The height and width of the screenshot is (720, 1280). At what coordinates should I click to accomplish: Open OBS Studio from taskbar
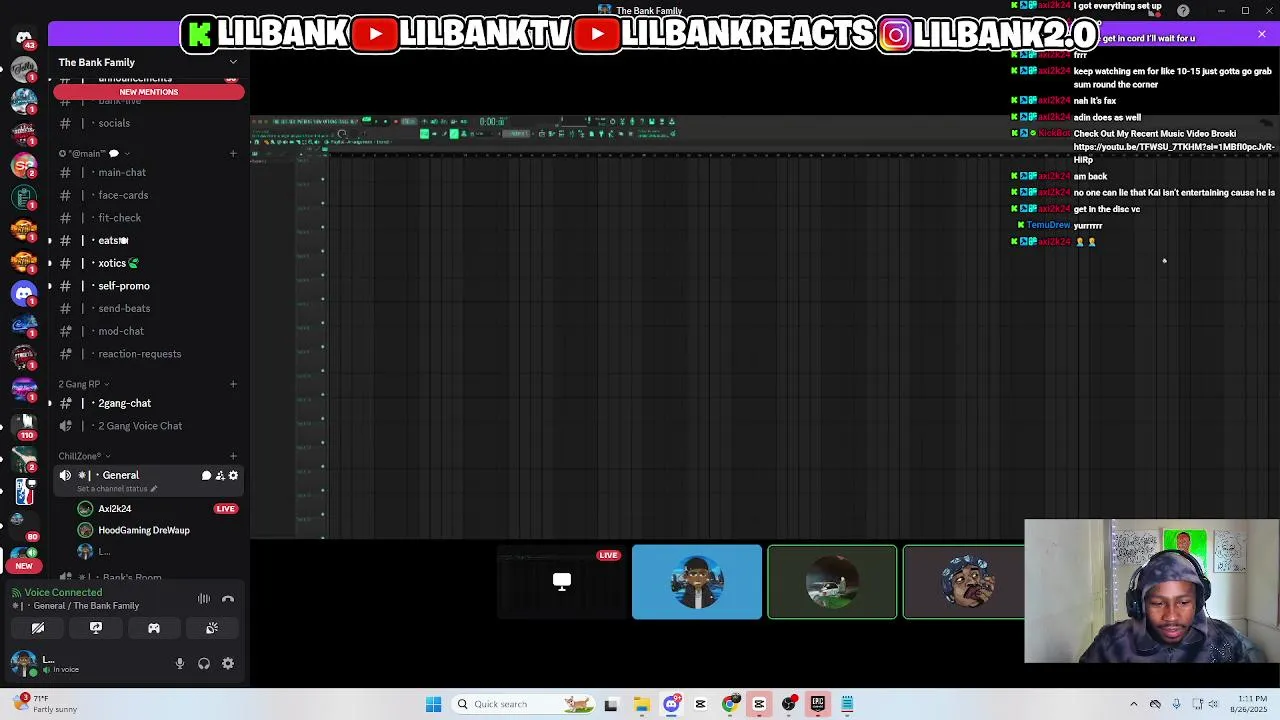[x=789, y=704]
